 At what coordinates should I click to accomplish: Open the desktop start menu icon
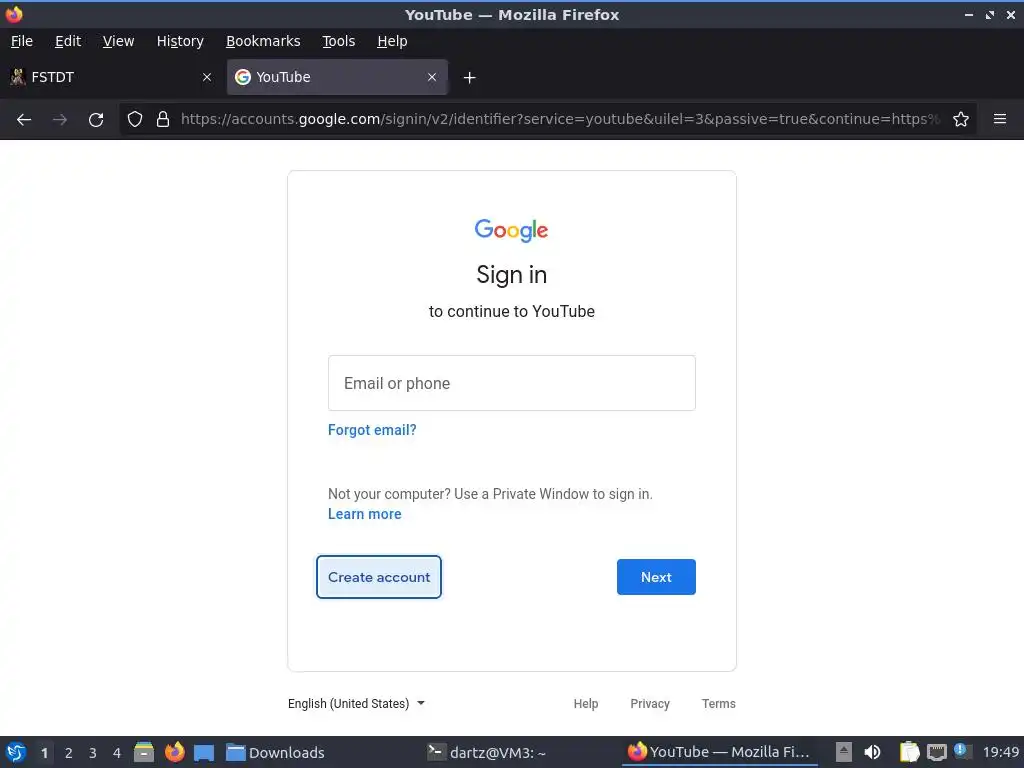pyautogui.click(x=16, y=752)
